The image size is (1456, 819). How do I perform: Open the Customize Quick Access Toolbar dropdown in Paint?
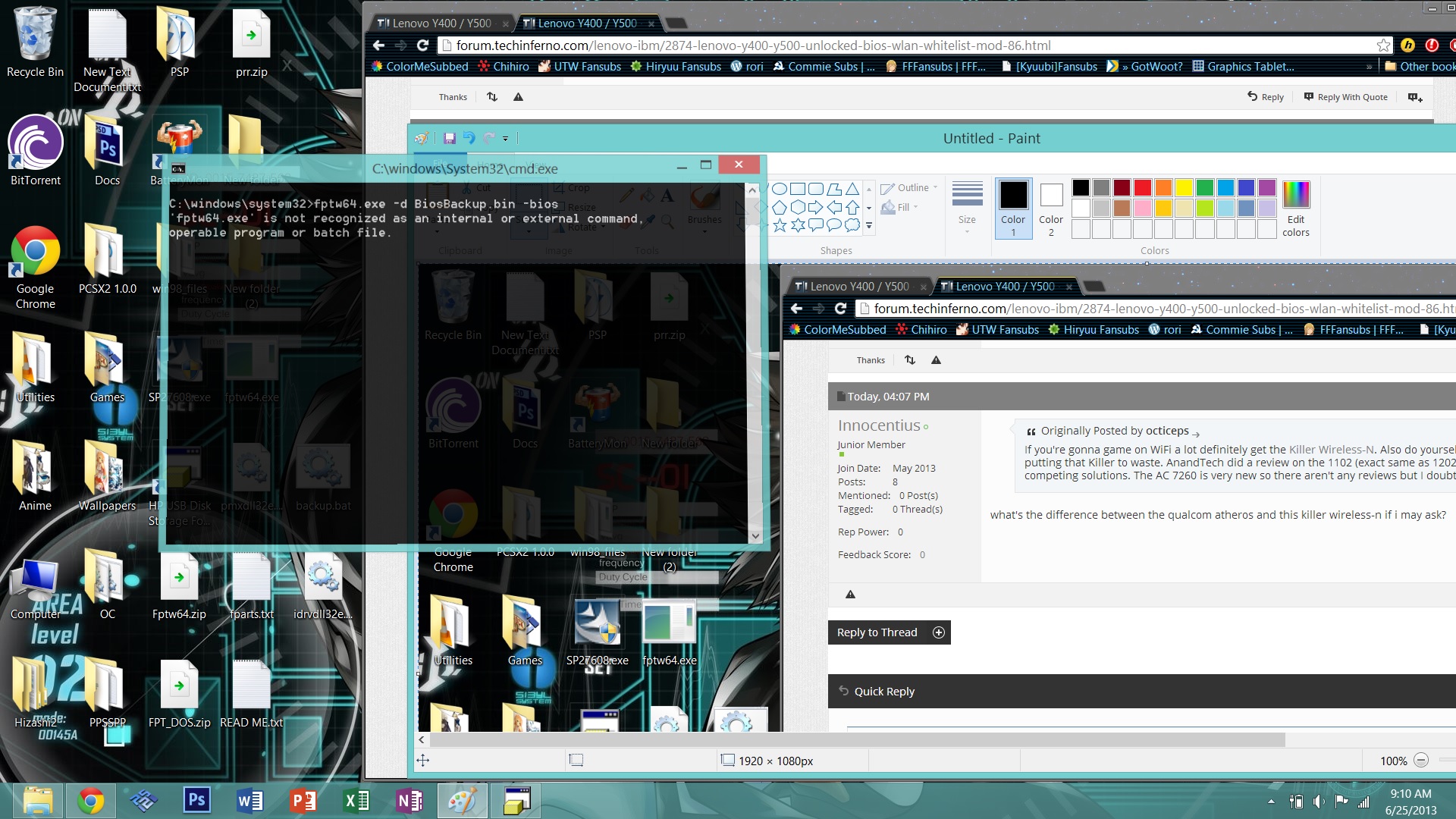pos(505,139)
